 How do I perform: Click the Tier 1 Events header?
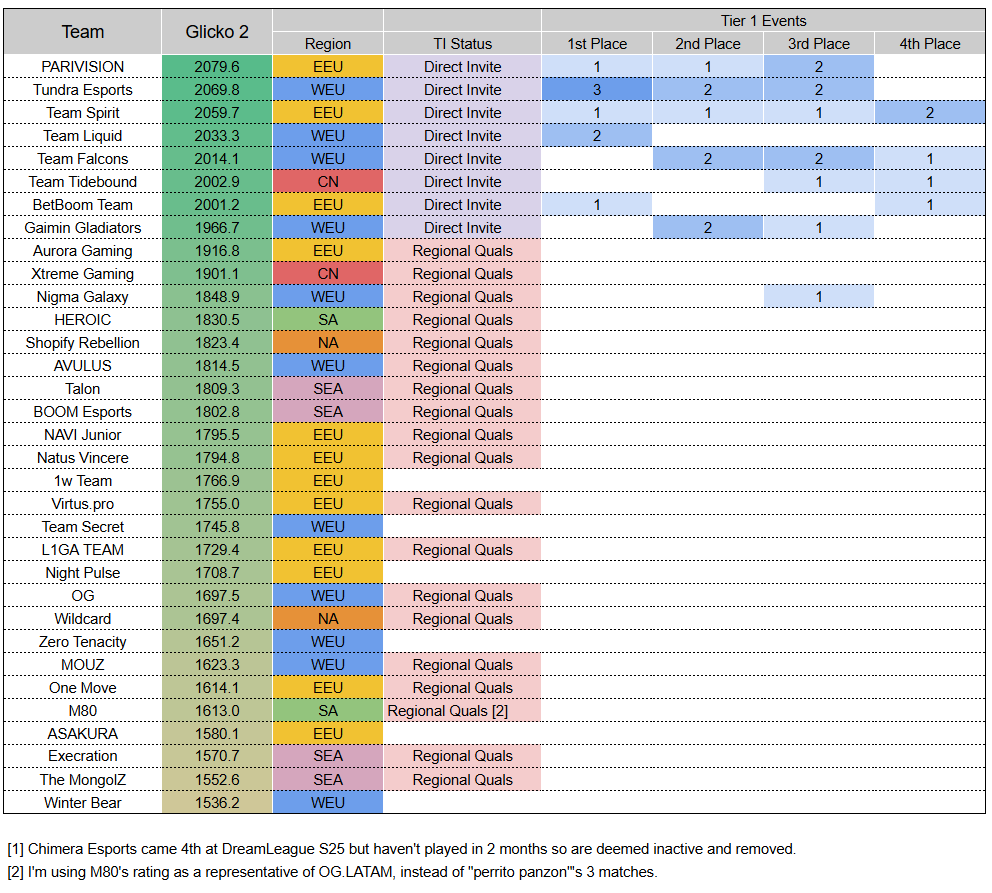[x=763, y=21]
